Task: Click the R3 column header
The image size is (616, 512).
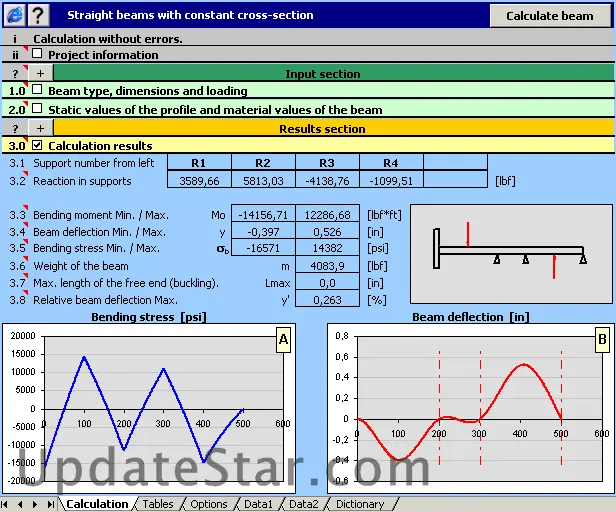Action: tap(327, 163)
